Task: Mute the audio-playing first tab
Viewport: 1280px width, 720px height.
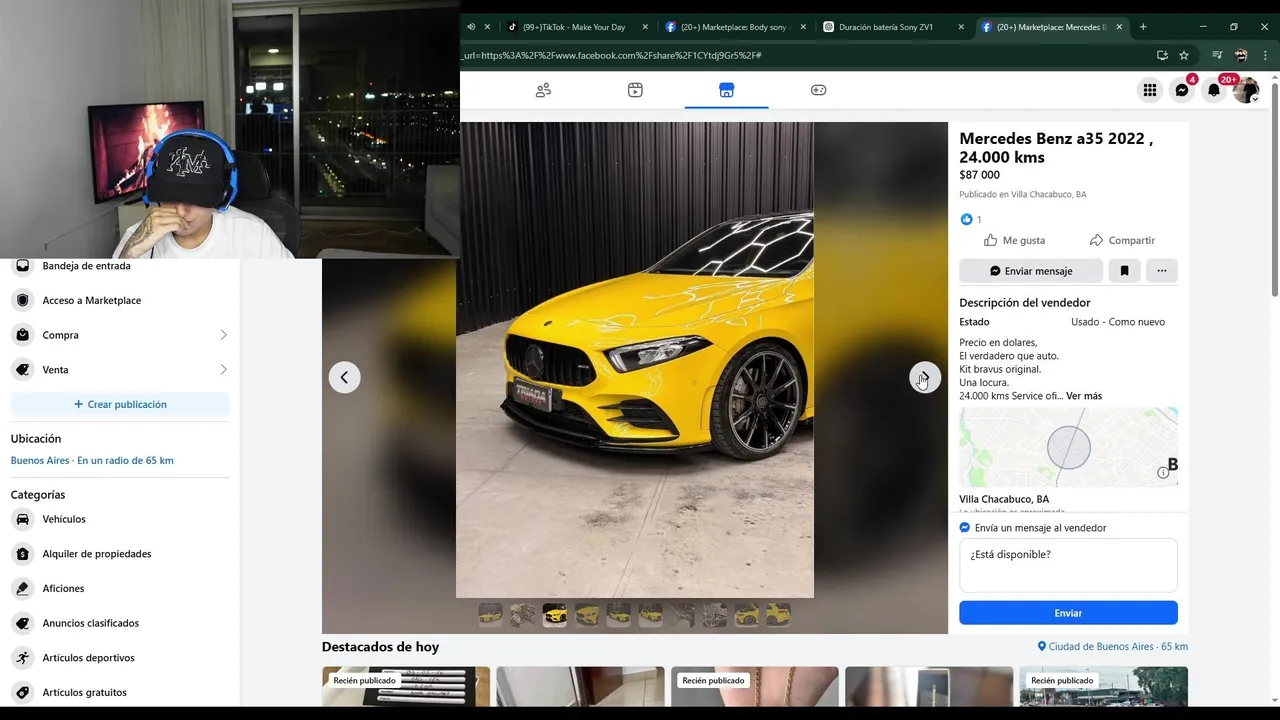Action: 471,27
